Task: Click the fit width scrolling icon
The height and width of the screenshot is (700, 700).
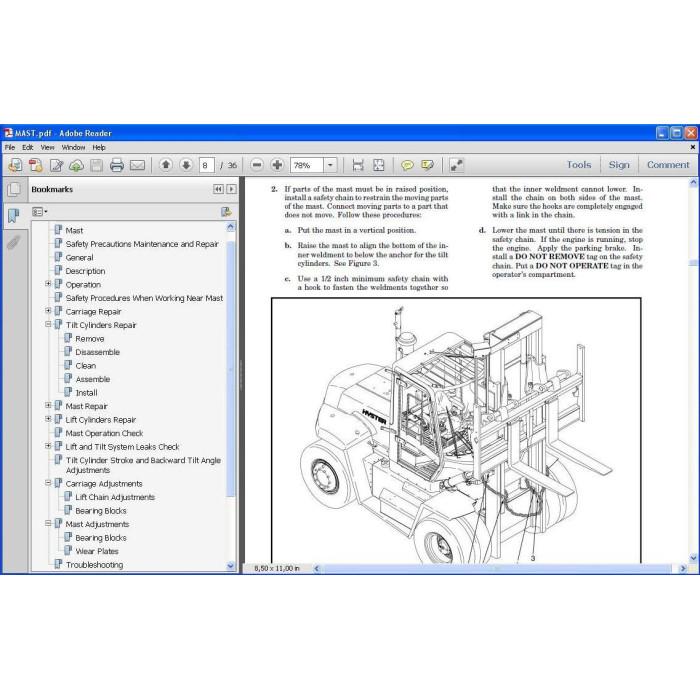Action: coord(358,165)
